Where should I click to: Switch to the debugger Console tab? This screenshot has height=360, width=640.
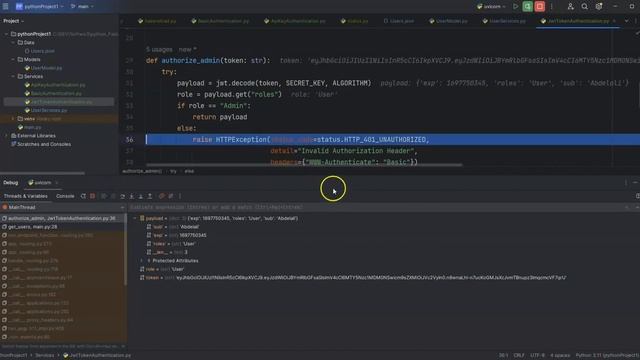pos(65,196)
